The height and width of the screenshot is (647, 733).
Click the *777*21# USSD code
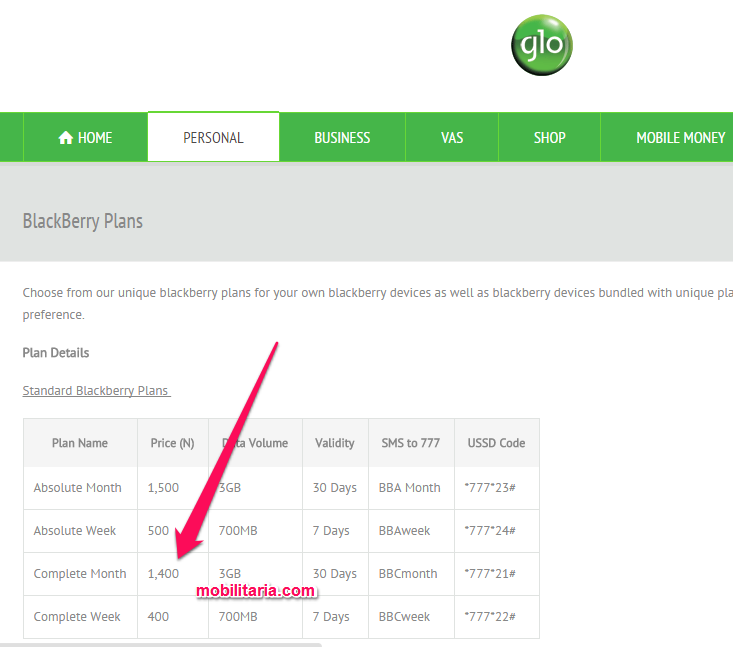tap(490, 574)
